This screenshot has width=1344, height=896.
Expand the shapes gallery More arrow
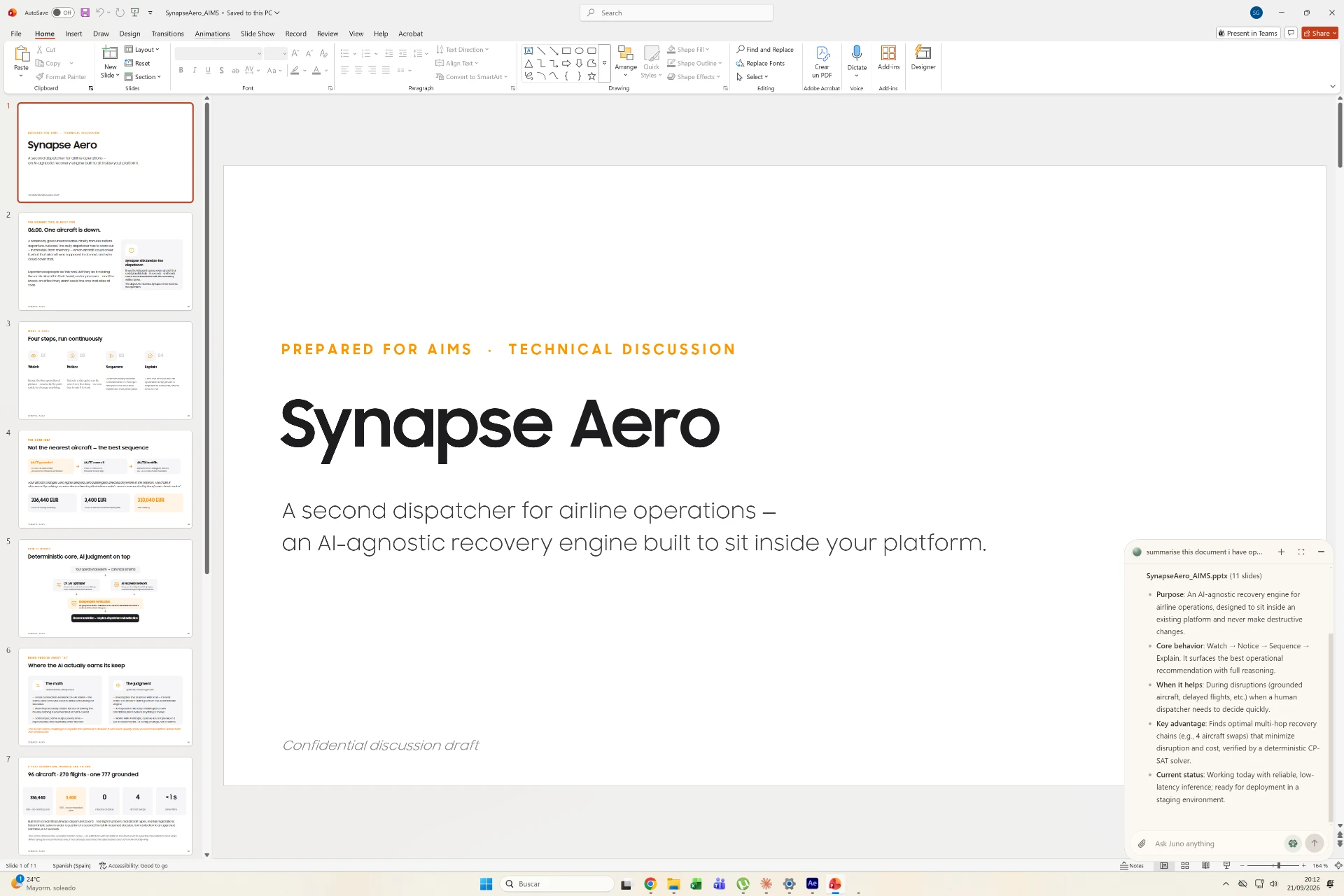coord(604,64)
